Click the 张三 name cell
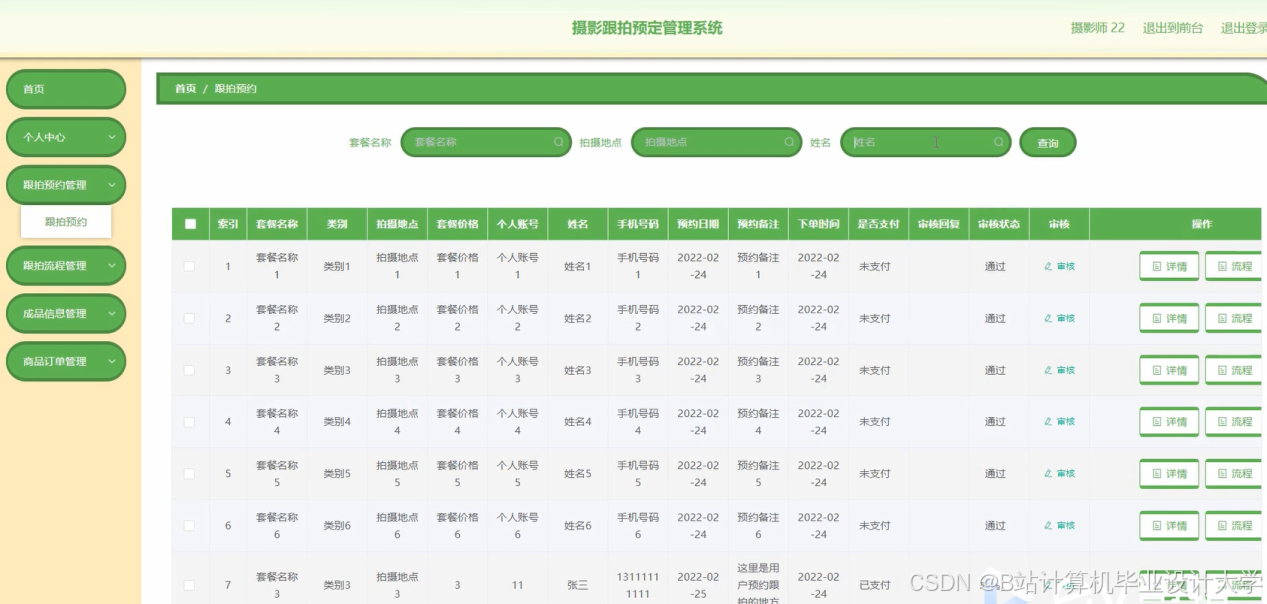 pyautogui.click(x=578, y=585)
